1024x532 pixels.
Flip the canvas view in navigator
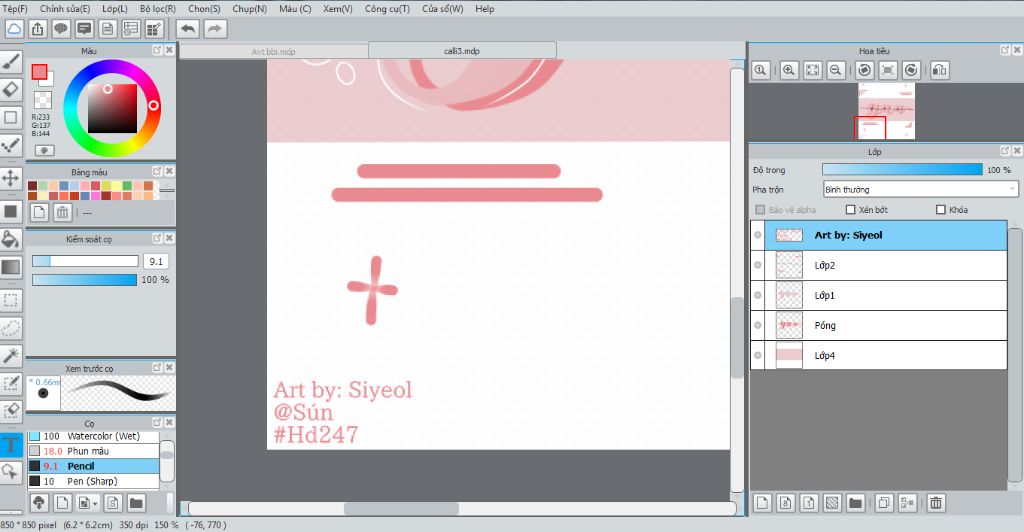click(940, 70)
